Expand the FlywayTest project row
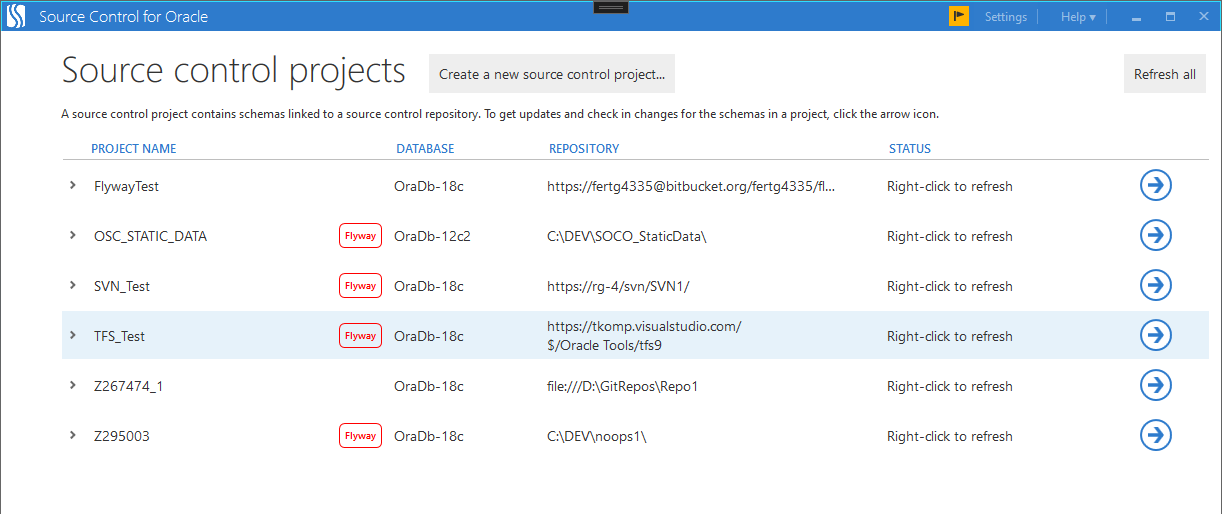1222x514 pixels. (x=73, y=186)
